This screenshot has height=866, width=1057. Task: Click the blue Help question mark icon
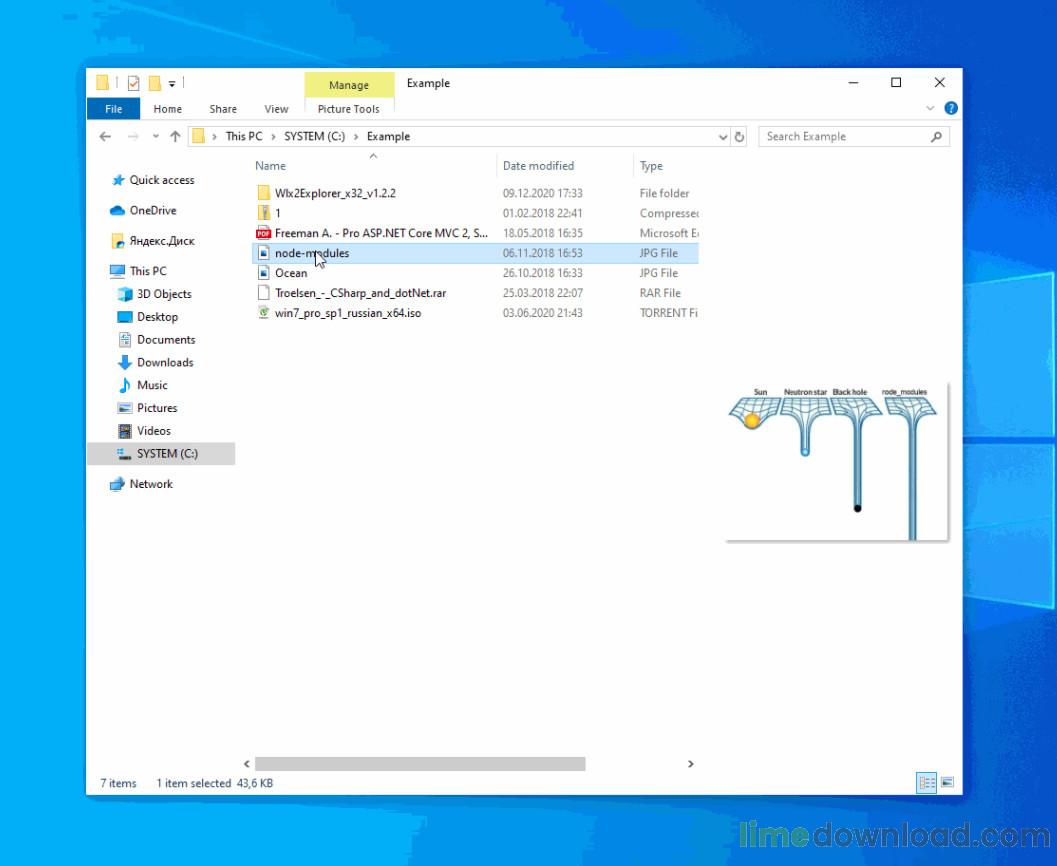(950, 108)
